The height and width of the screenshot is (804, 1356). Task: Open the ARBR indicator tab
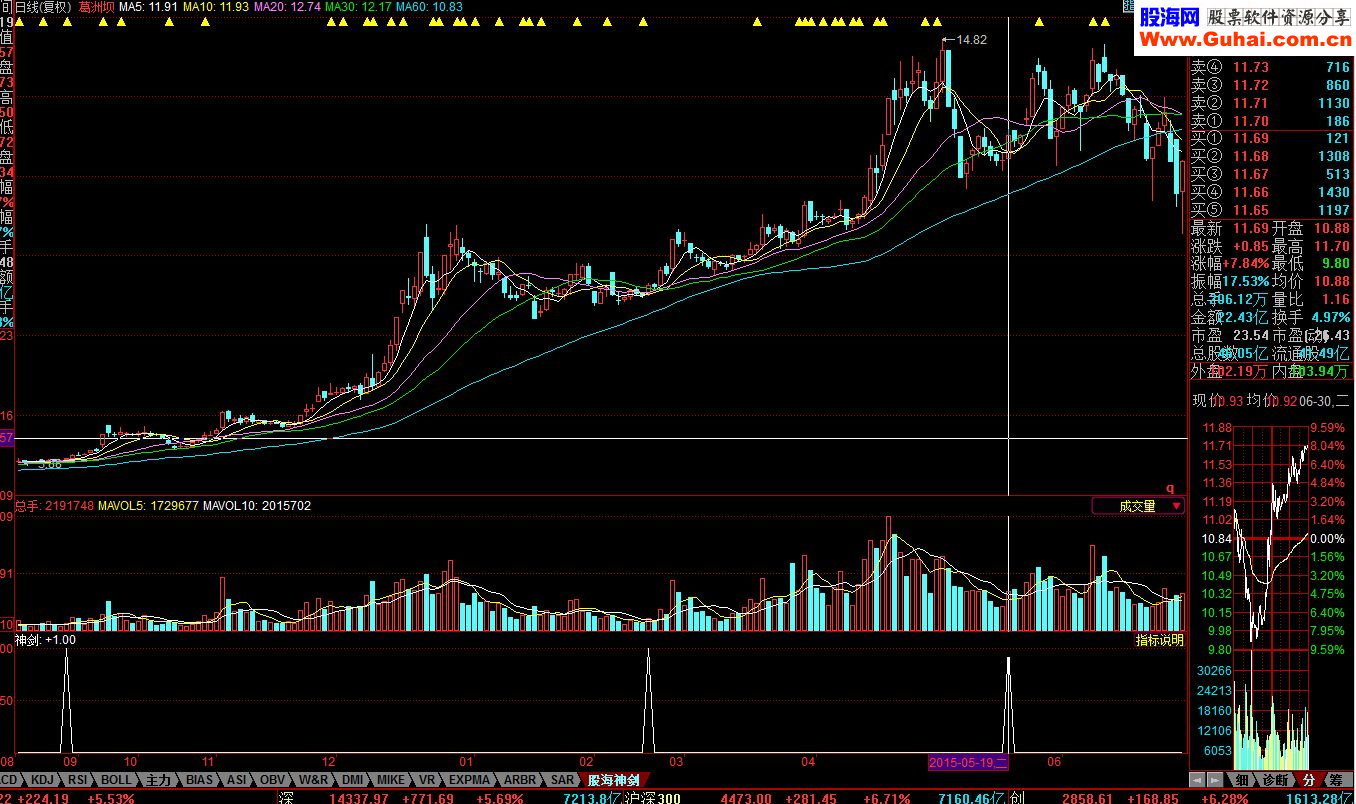click(520, 779)
